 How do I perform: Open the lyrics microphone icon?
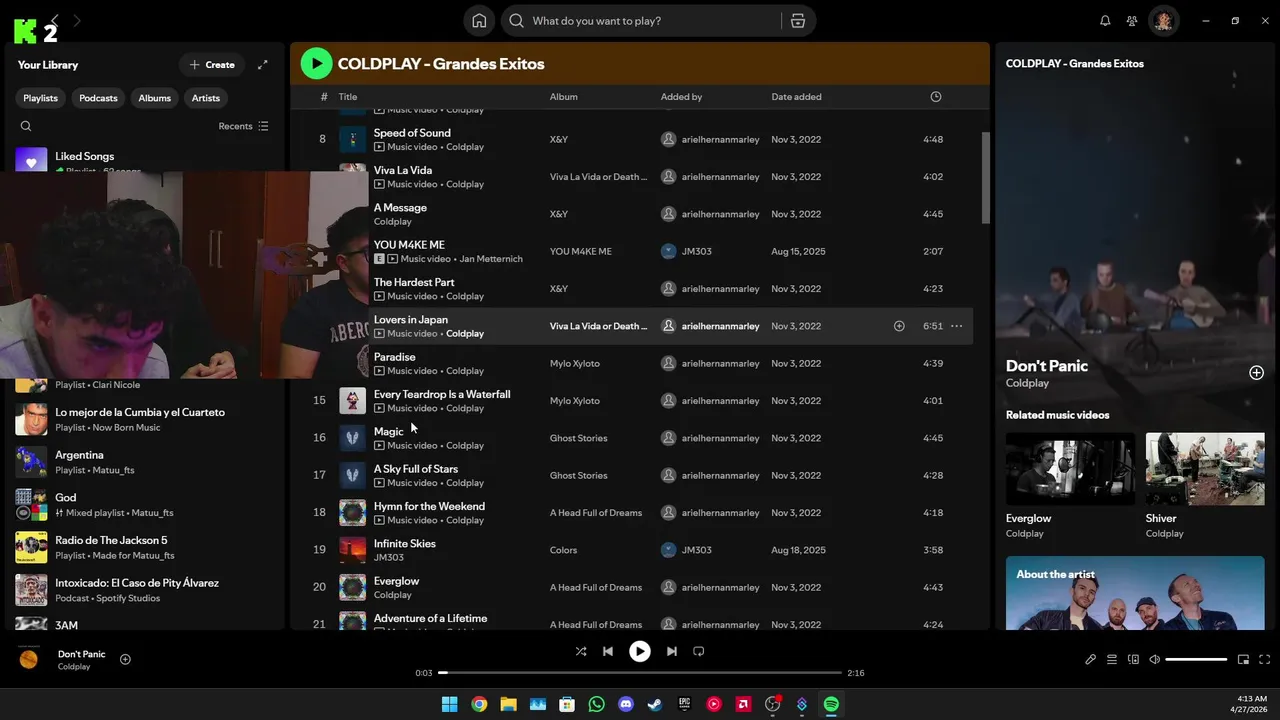coord(1091,660)
